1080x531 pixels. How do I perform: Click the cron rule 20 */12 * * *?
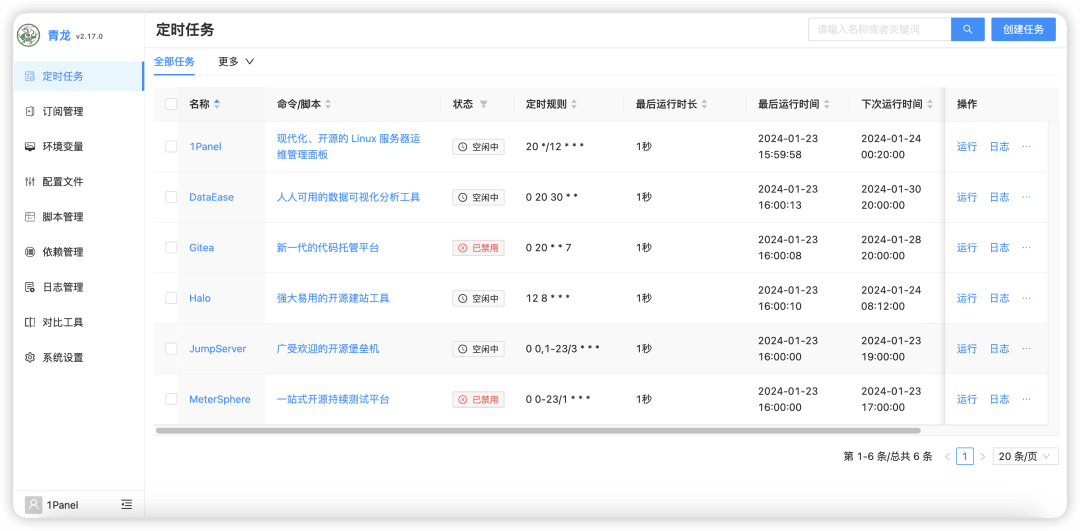[555, 147]
